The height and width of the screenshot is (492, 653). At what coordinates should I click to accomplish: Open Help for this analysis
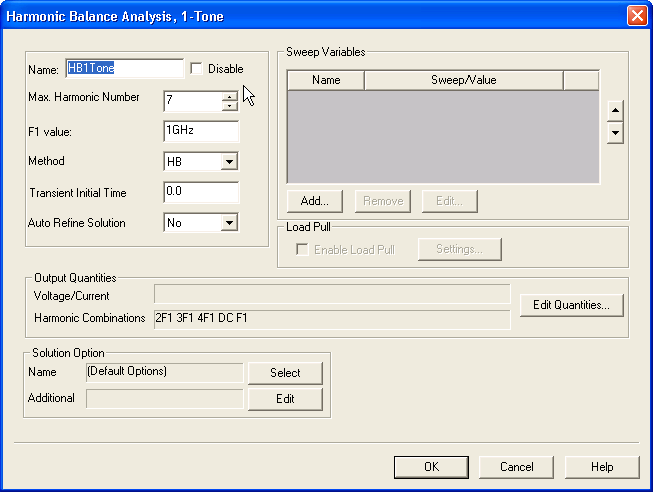click(x=602, y=467)
